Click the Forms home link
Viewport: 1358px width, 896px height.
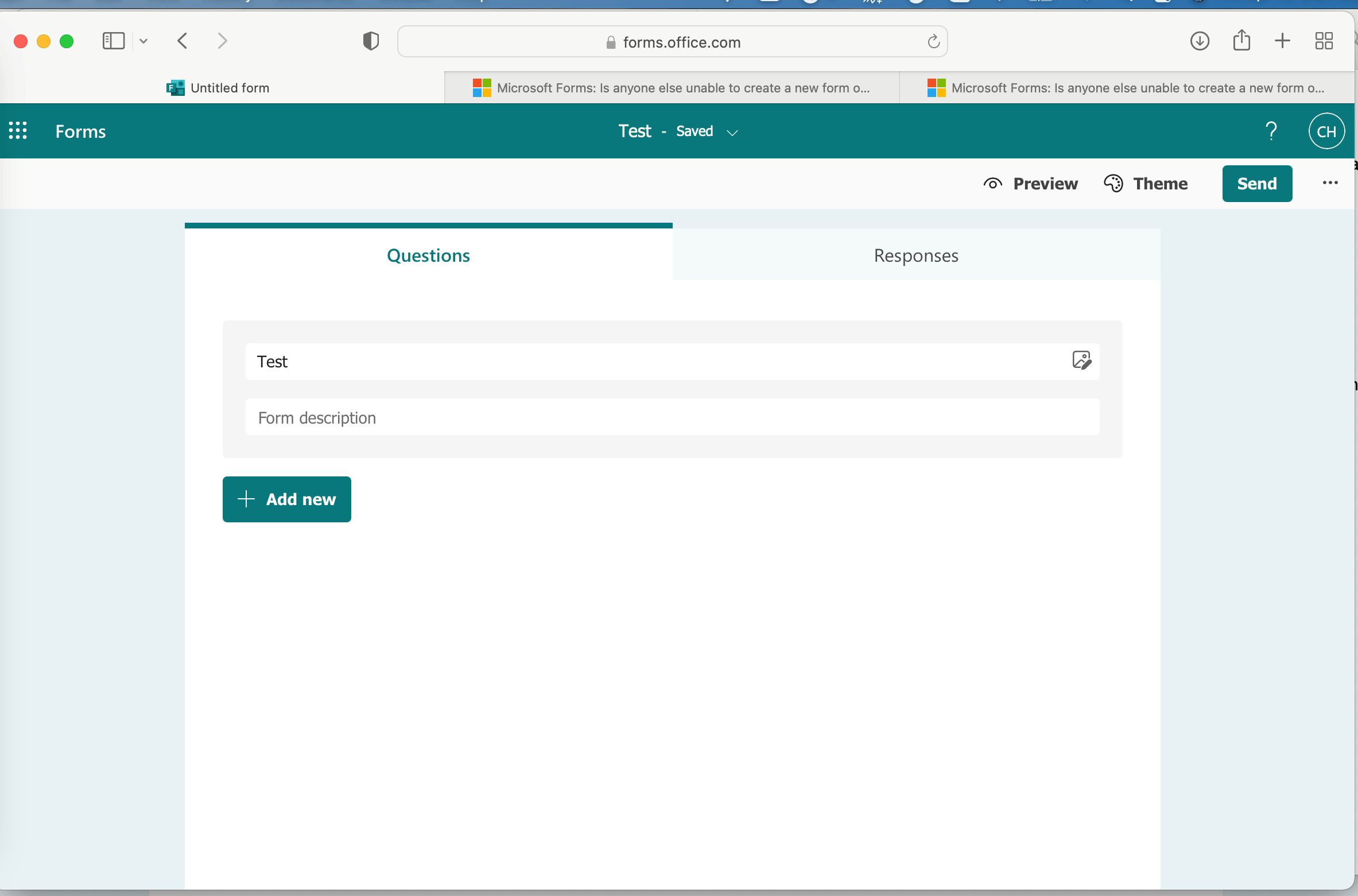80,131
